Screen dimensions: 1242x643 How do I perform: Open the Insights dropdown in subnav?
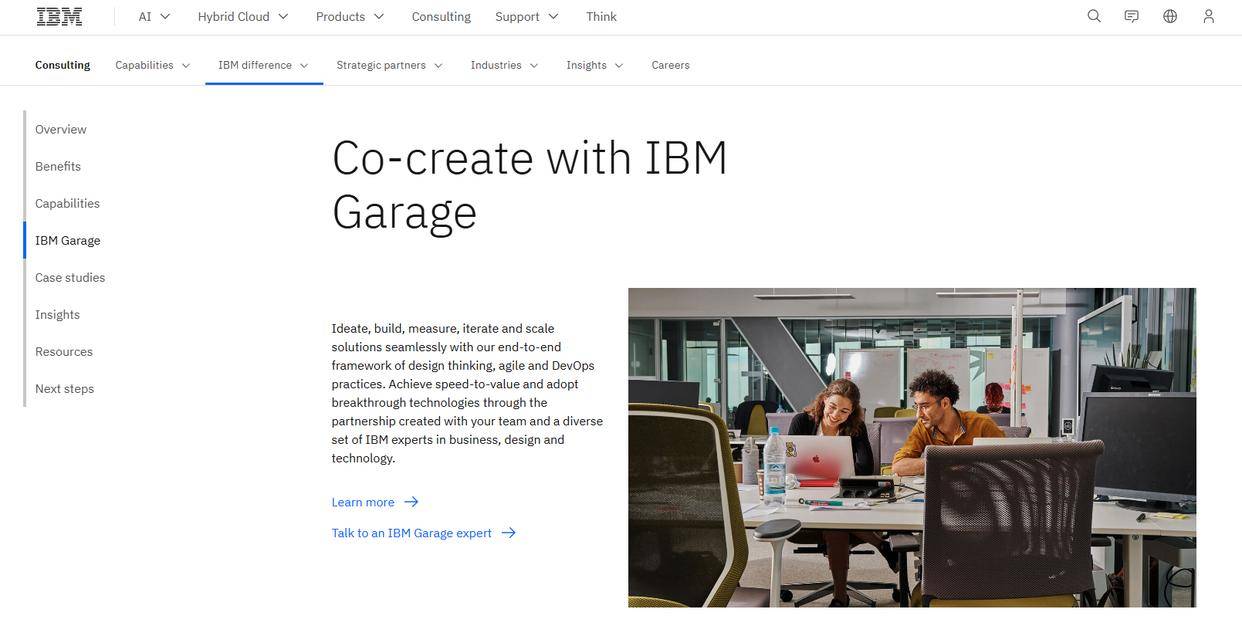click(x=595, y=65)
